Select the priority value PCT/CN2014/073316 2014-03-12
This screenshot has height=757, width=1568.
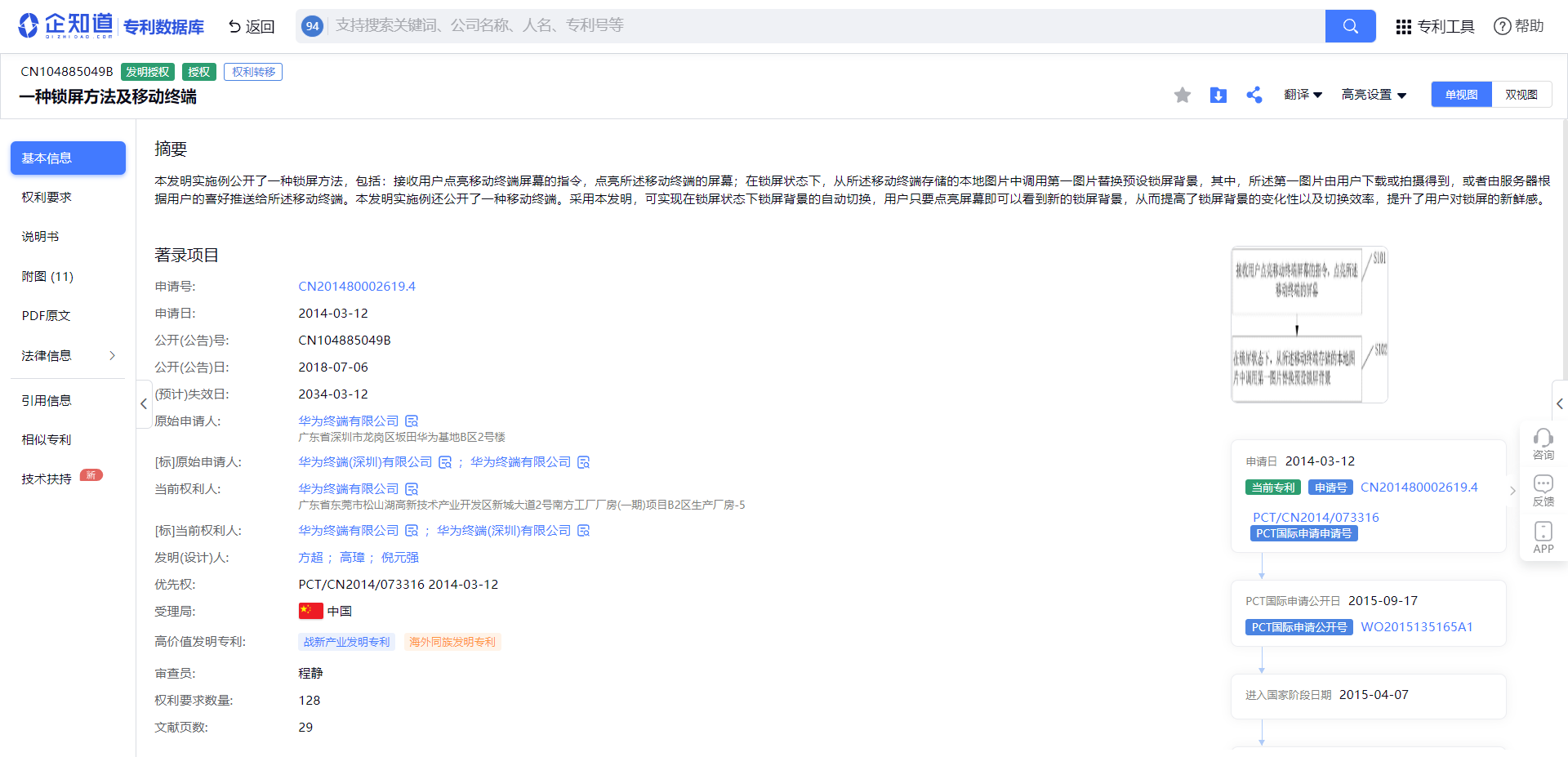(399, 585)
